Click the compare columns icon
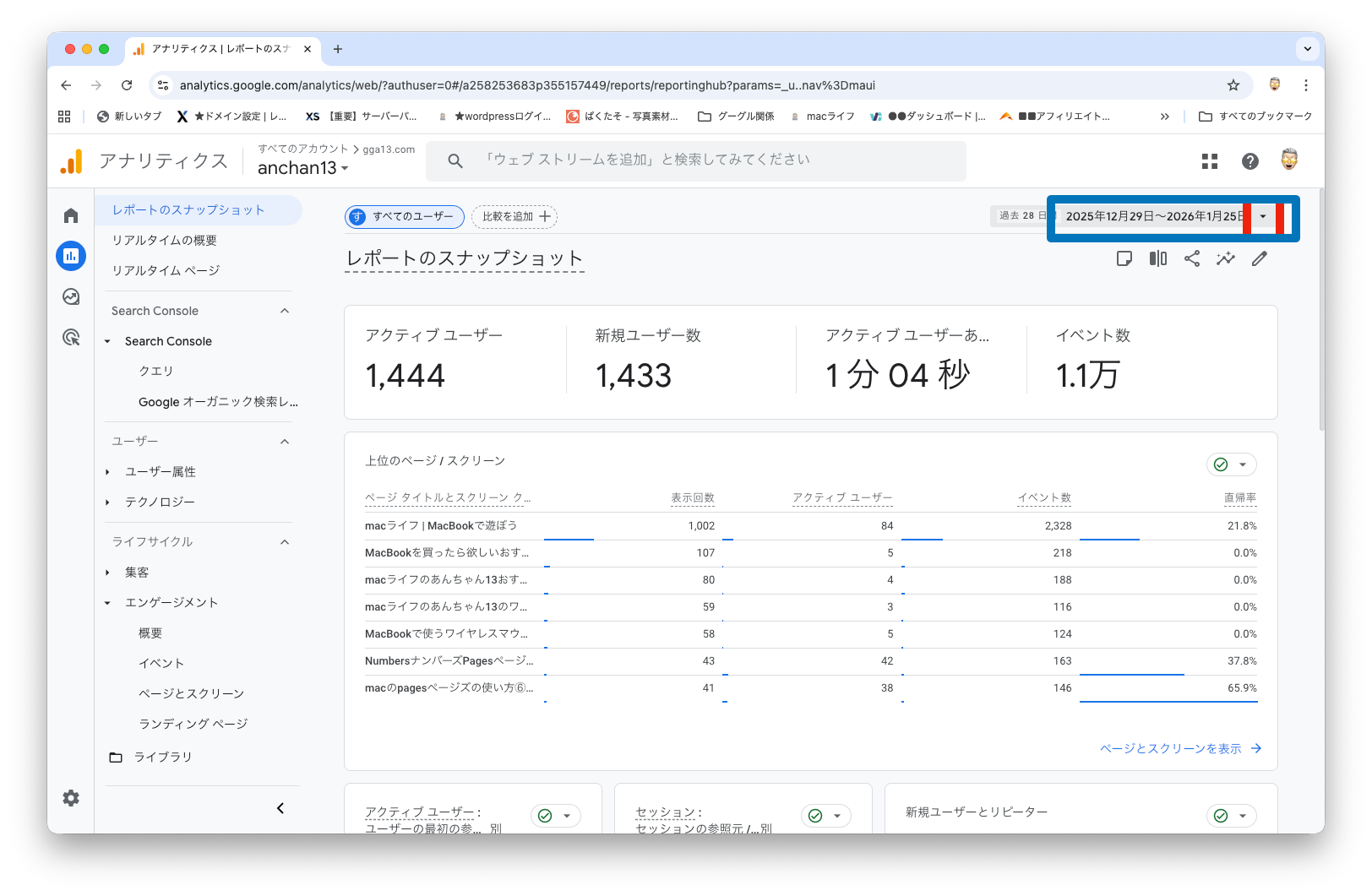The image size is (1372, 896). pos(1157,259)
